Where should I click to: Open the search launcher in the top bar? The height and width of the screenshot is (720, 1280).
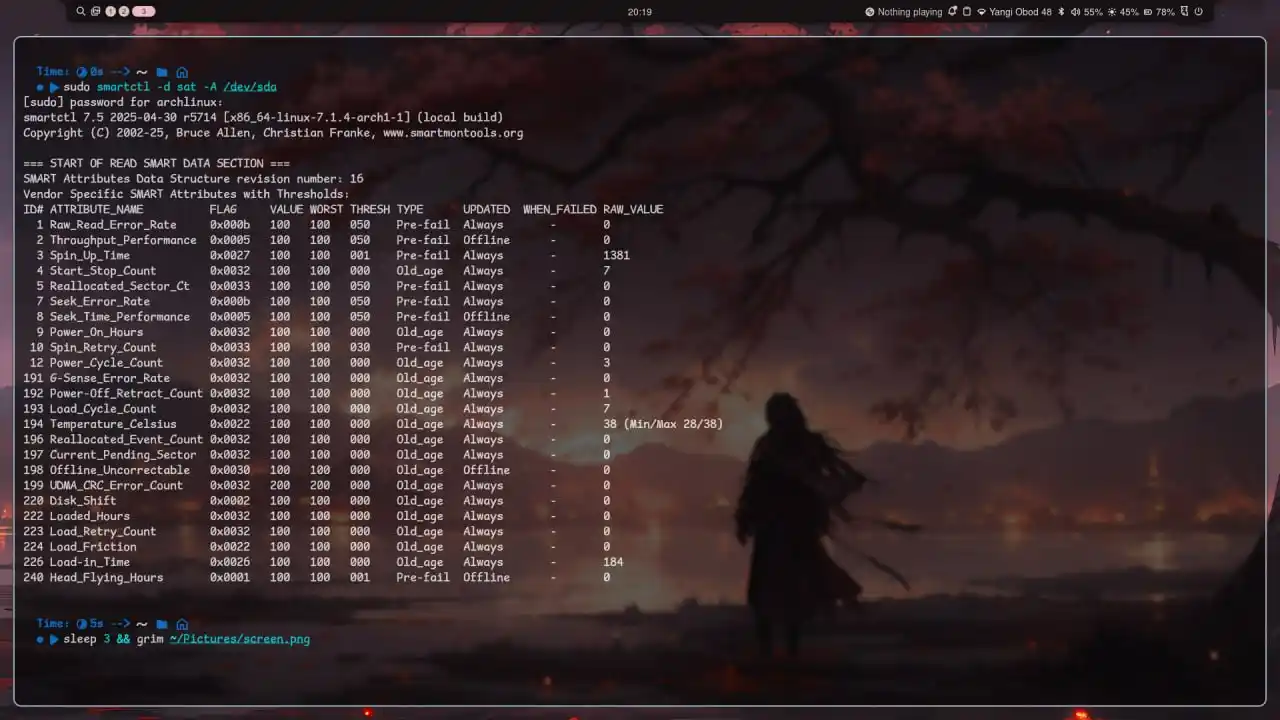81,12
